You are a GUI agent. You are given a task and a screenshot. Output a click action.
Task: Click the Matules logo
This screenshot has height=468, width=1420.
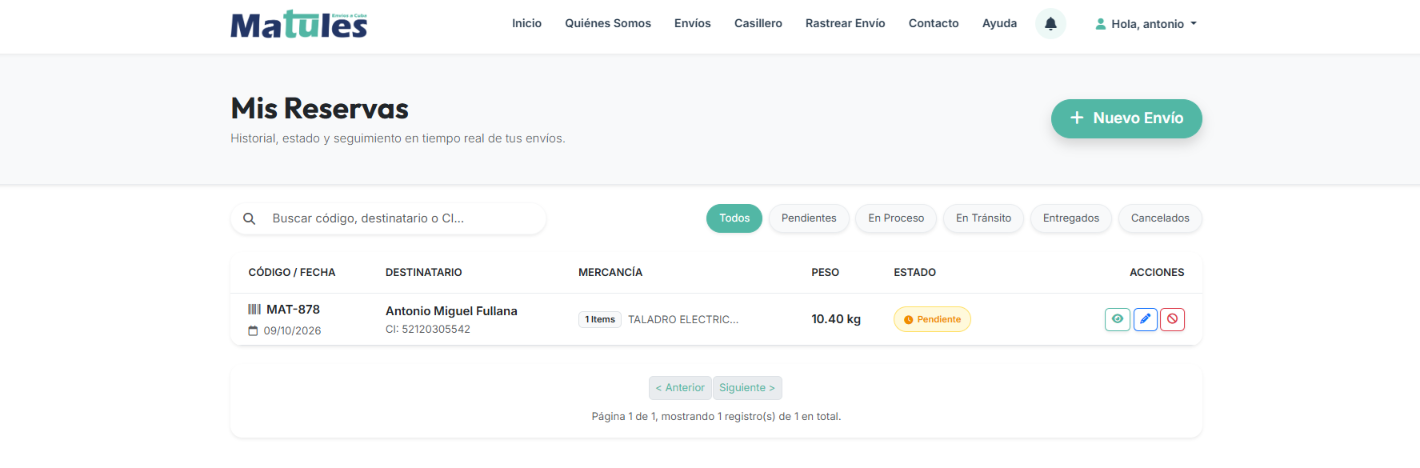(299, 24)
